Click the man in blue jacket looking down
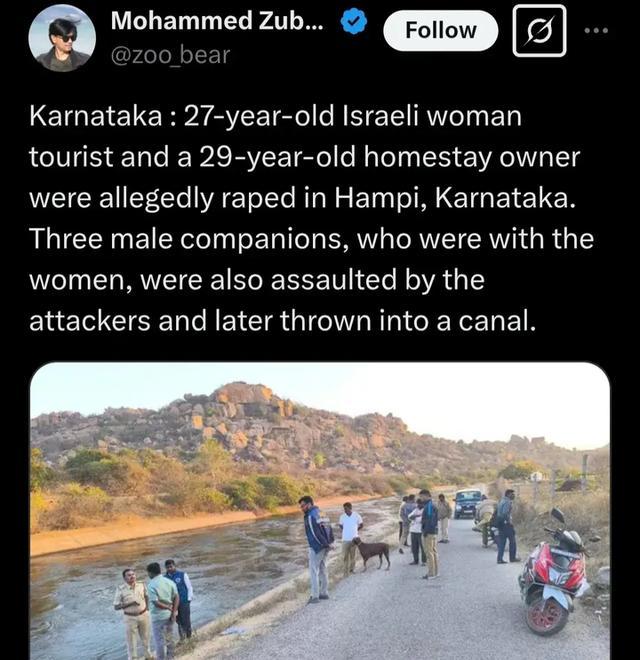640x660 pixels. [x=318, y=549]
